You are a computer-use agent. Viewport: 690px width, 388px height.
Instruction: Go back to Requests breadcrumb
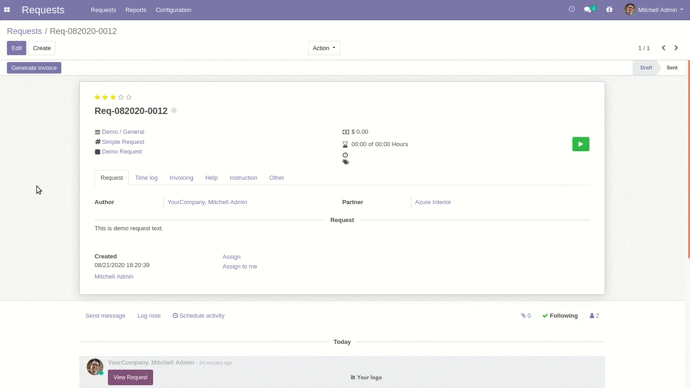(24, 31)
